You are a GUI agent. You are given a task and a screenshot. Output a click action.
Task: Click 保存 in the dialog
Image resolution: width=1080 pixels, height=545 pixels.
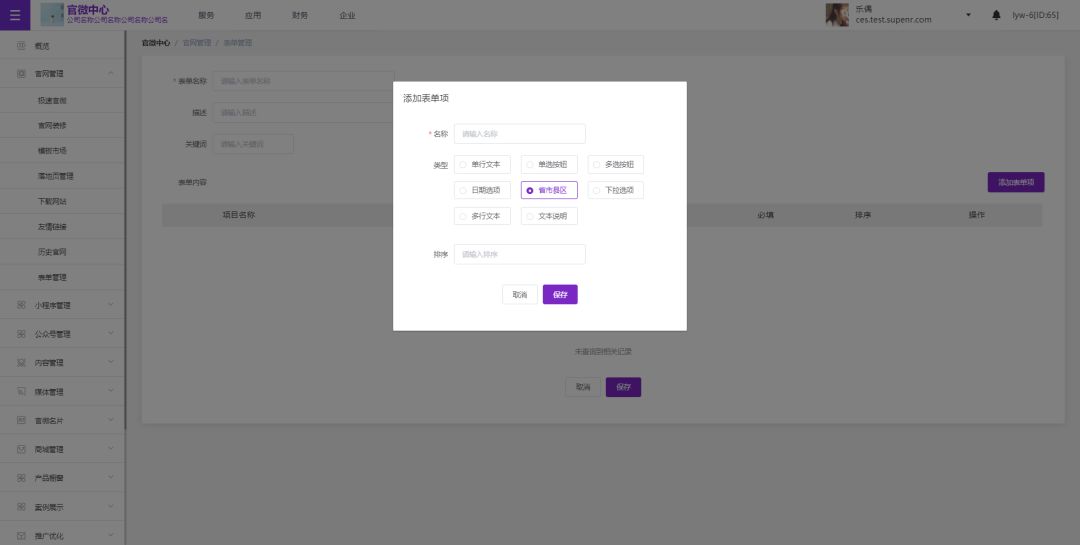(560, 295)
